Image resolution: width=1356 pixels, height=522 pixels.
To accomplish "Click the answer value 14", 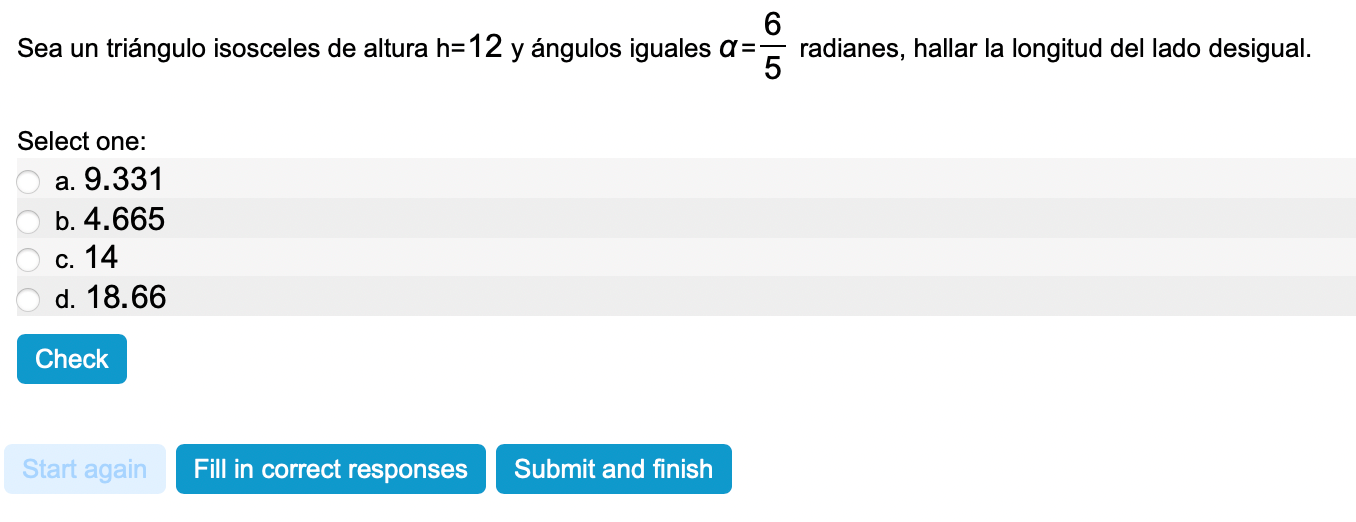I will pyautogui.click(x=101, y=259).
